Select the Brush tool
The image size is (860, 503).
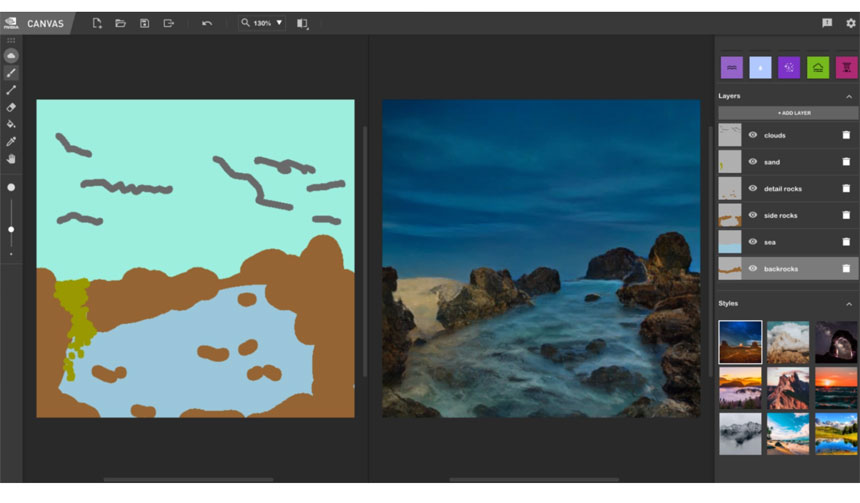[11, 73]
